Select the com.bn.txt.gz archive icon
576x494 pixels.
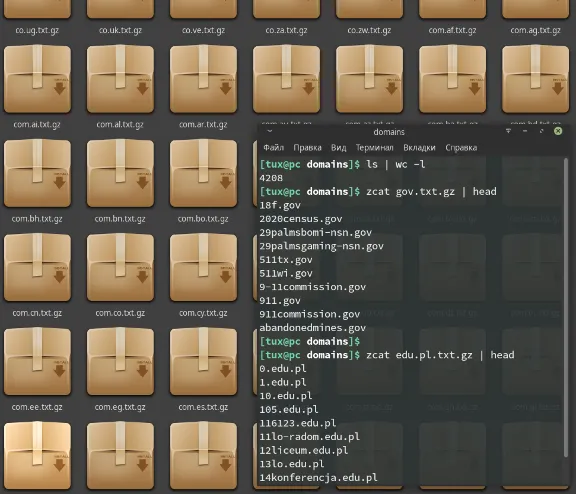(120, 173)
